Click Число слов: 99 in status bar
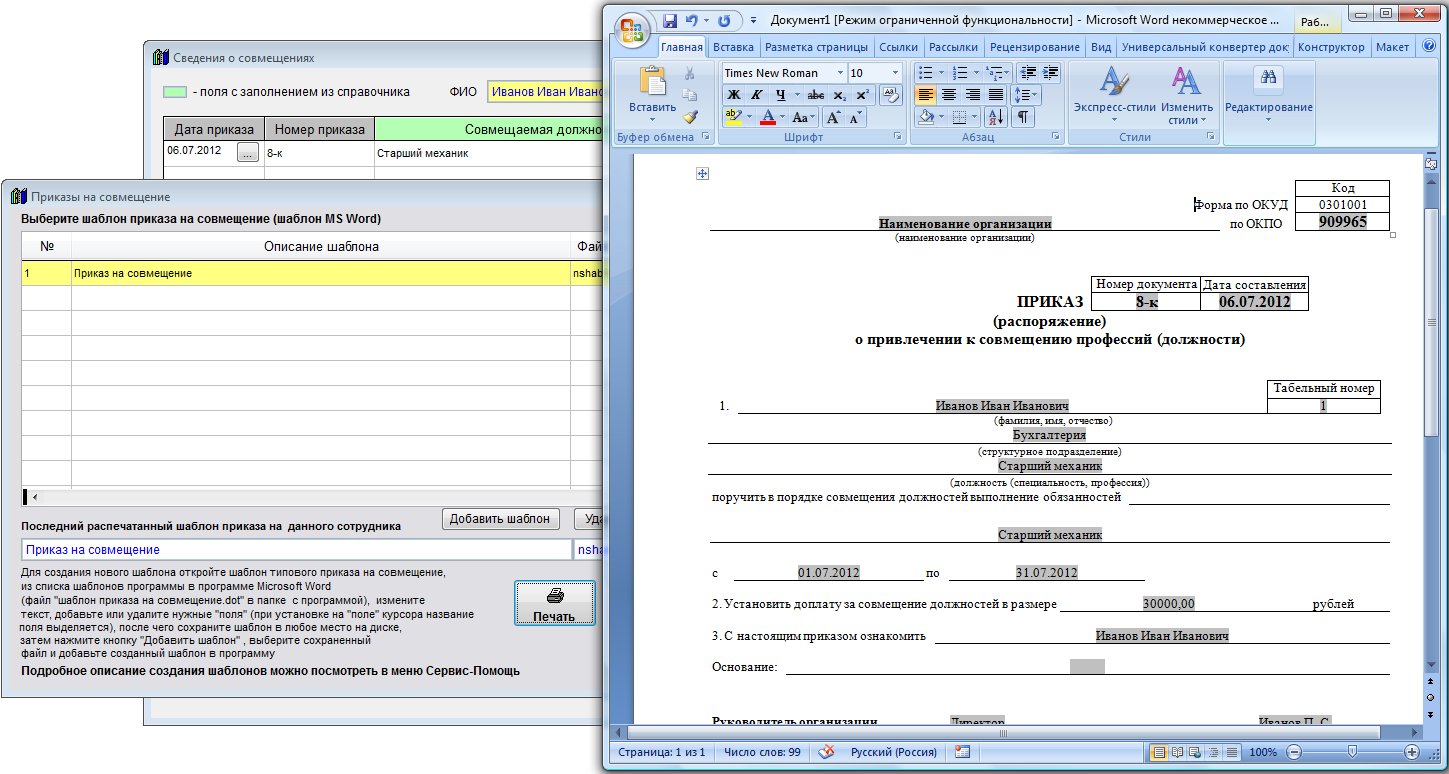 tap(761, 752)
